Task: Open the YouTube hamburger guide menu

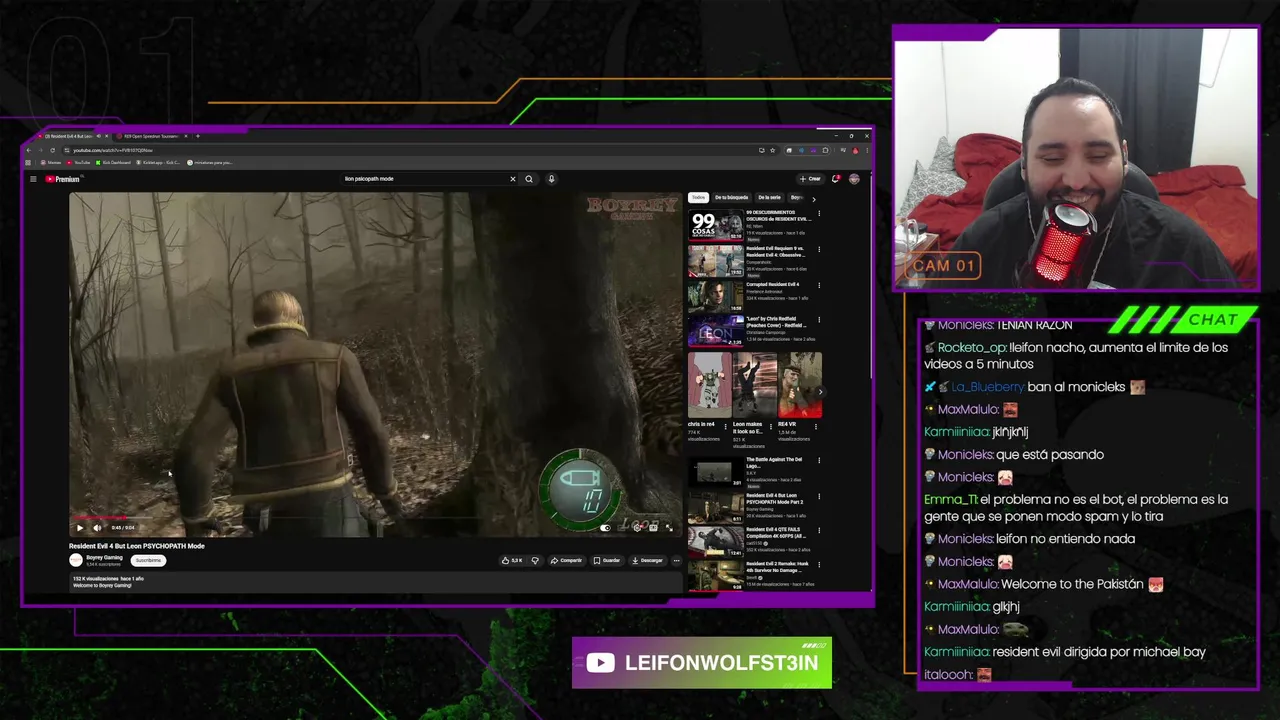Action: pyautogui.click(x=33, y=179)
